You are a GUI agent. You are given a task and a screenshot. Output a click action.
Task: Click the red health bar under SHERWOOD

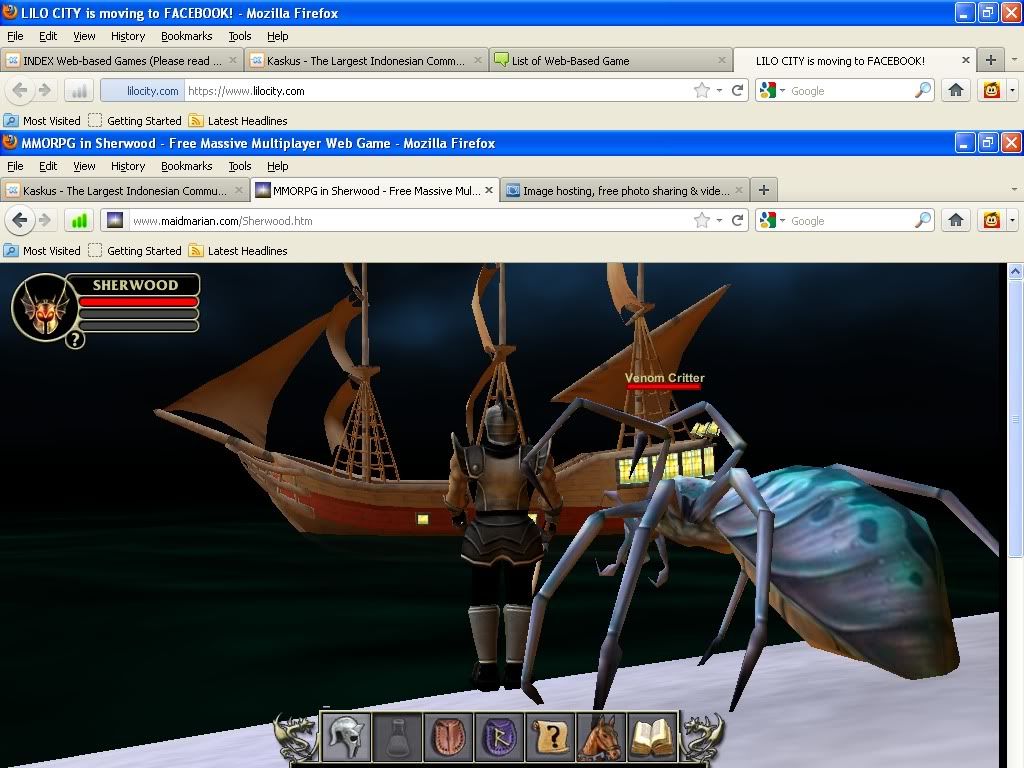coord(138,302)
